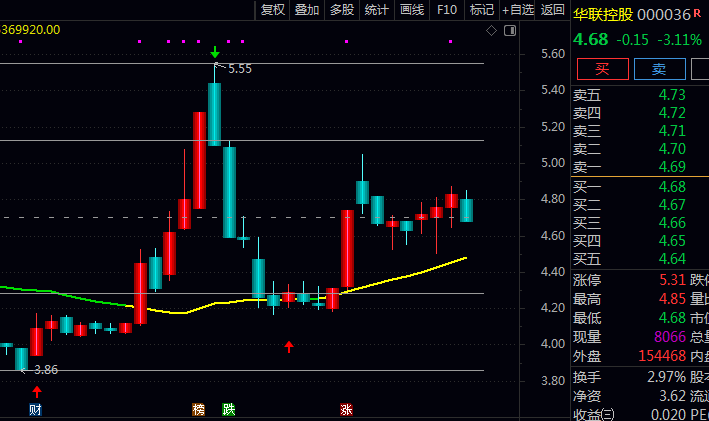Image resolution: width=709 pixels, height=421 pixels.
Task: Click the green down arrow above 5.55 peak
Action: coord(215,52)
